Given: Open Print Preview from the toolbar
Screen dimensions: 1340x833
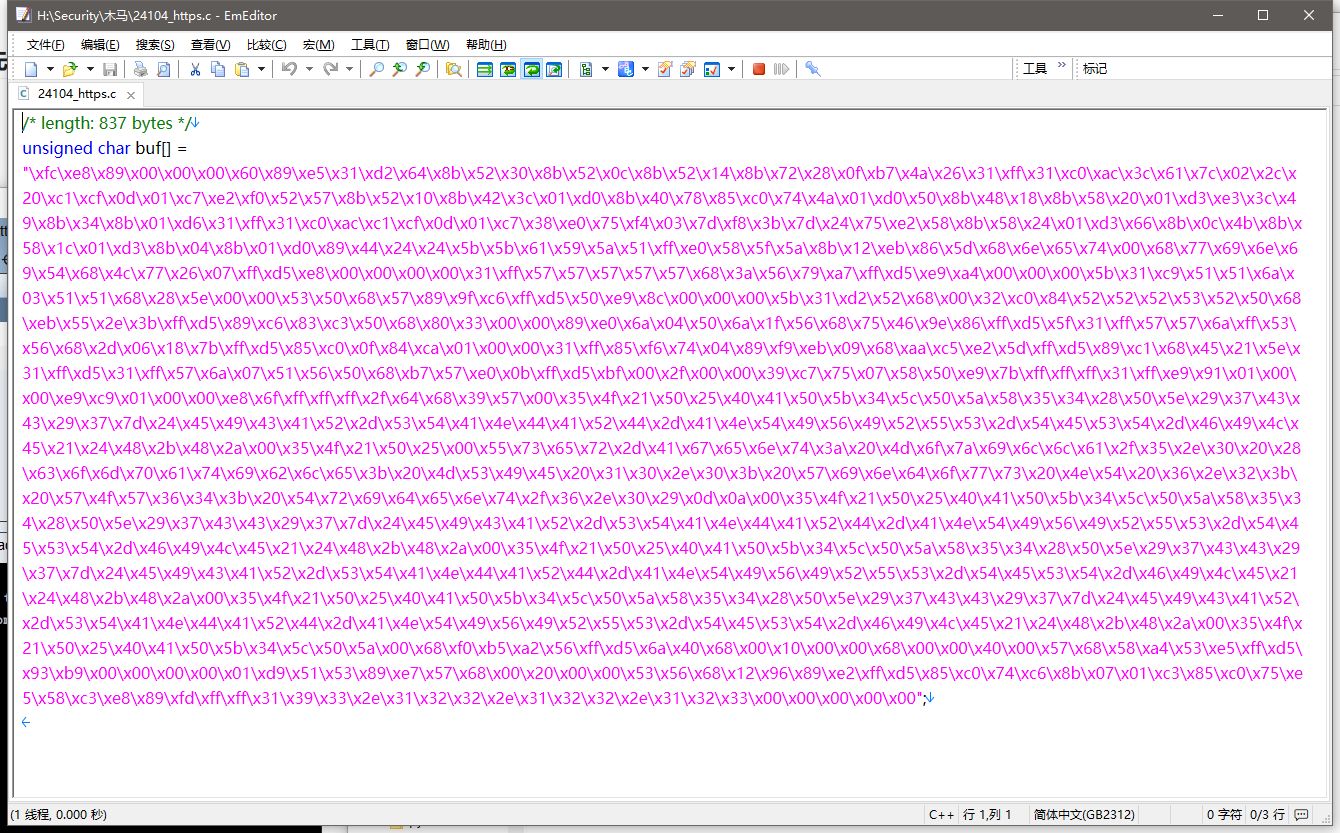Looking at the screenshot, I should tap(163, 69).
